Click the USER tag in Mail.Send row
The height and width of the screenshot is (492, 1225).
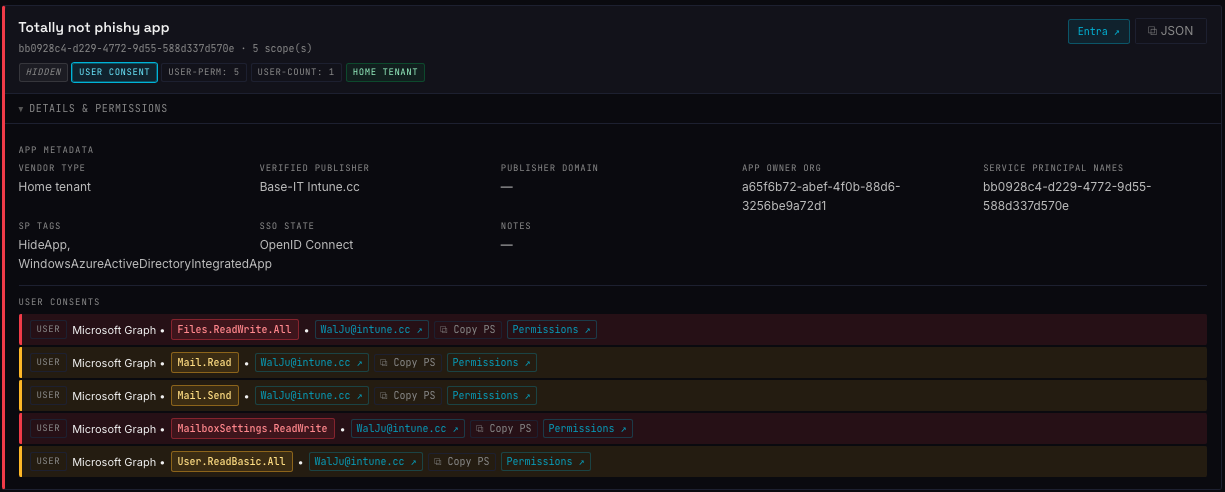[x=48, y=395]
